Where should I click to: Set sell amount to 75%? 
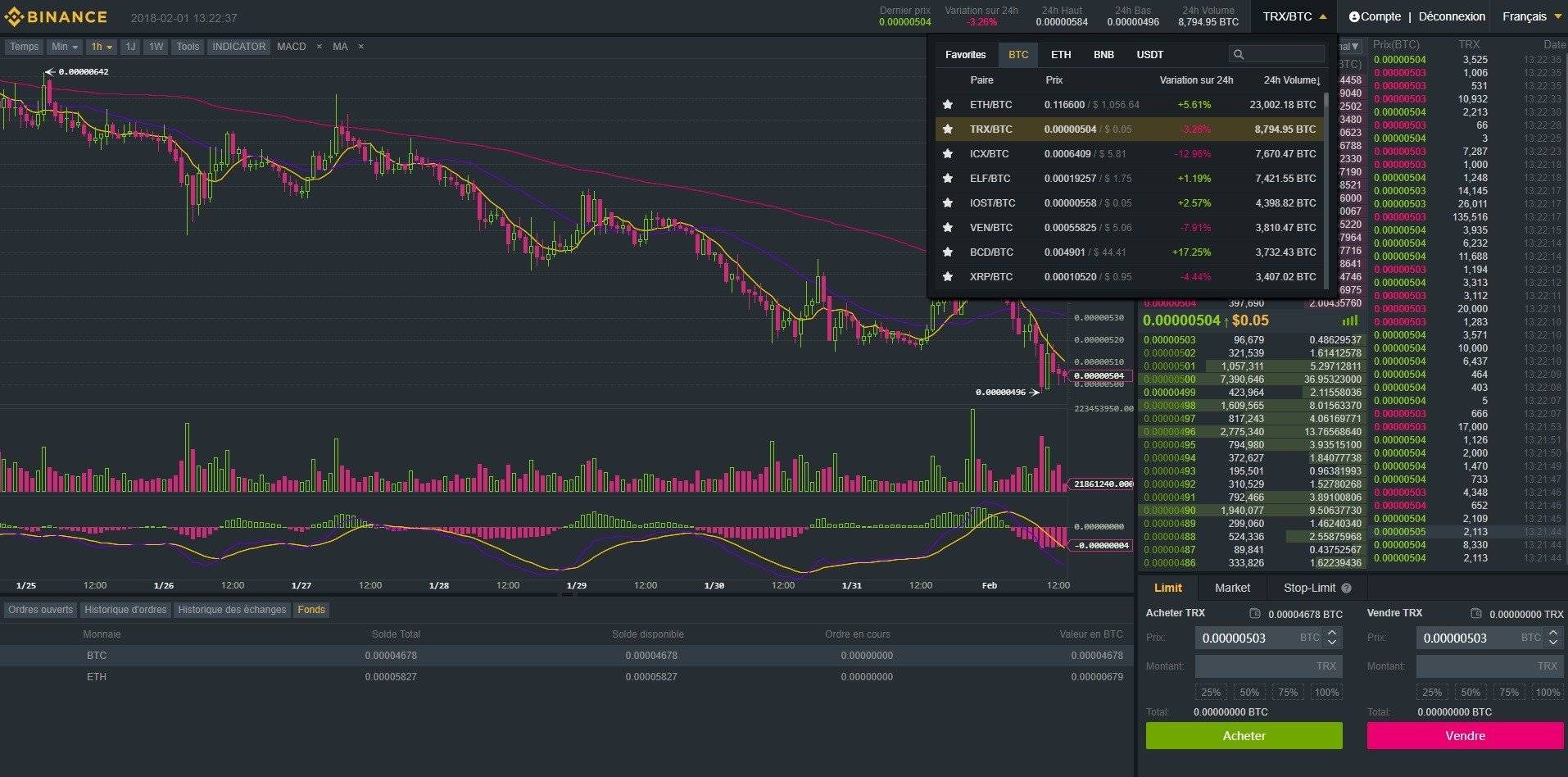click(x=1509, y=692)
